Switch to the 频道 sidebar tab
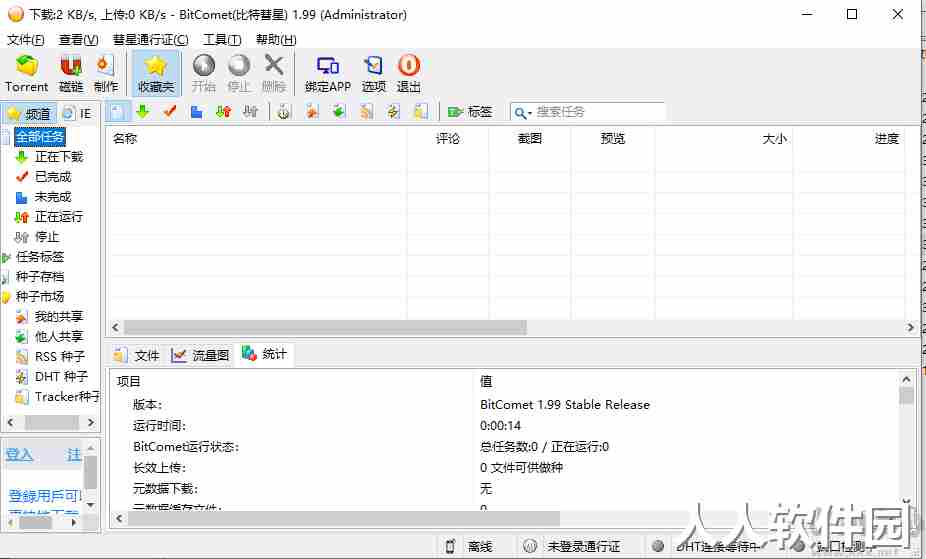 (x=30, y=113)
